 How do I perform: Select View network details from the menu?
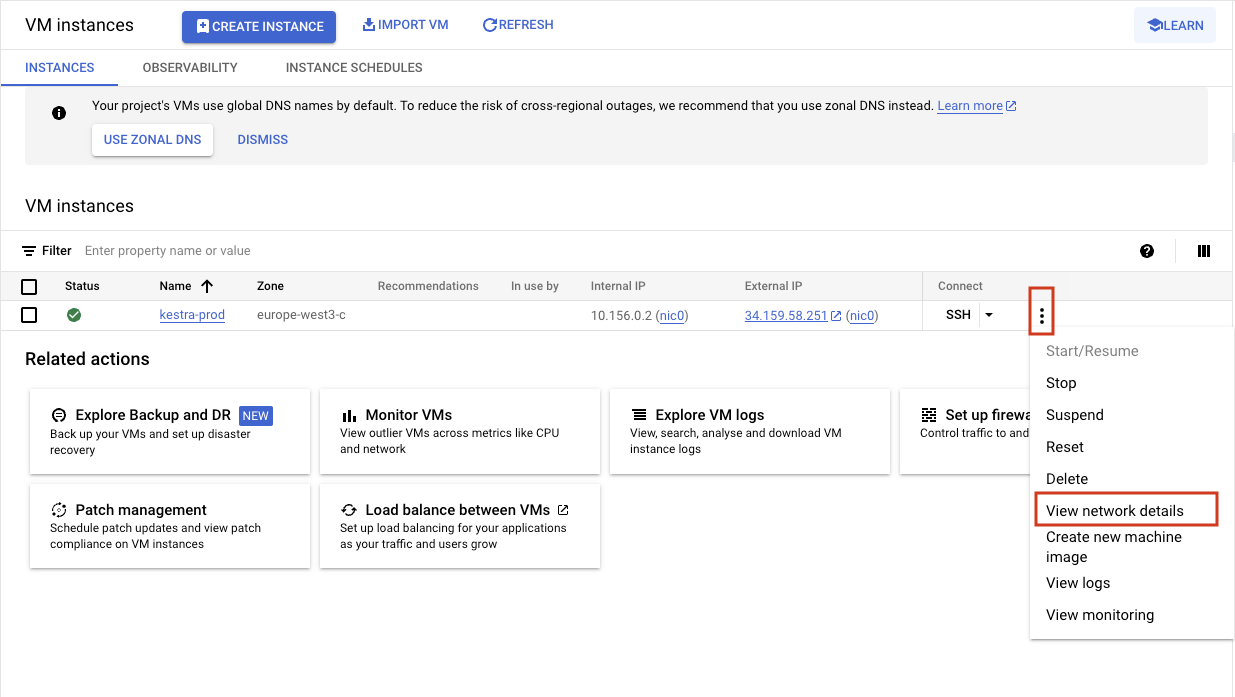click(1114, 508)
